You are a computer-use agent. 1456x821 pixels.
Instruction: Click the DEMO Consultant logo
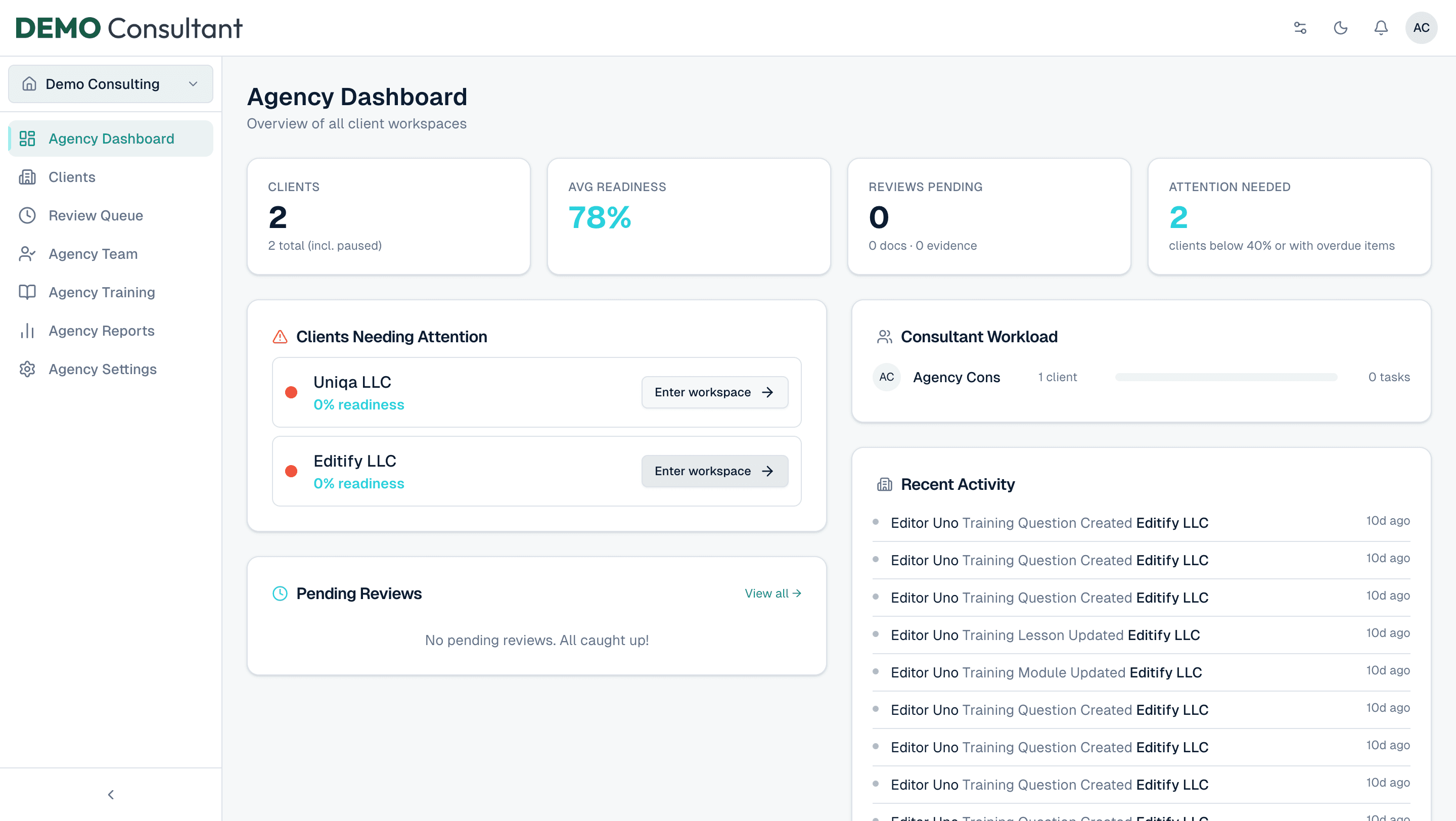pos(129,28)
